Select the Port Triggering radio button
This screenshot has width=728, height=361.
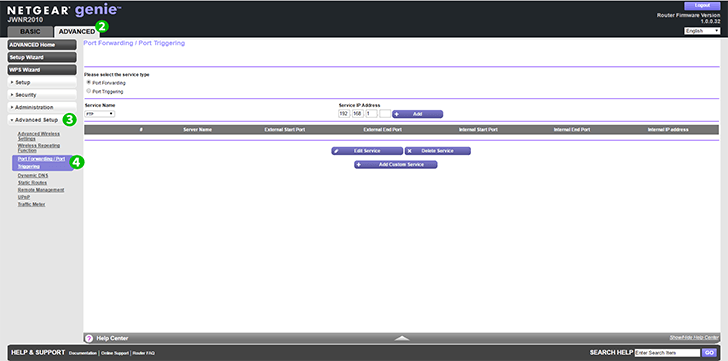click(89, 91)
